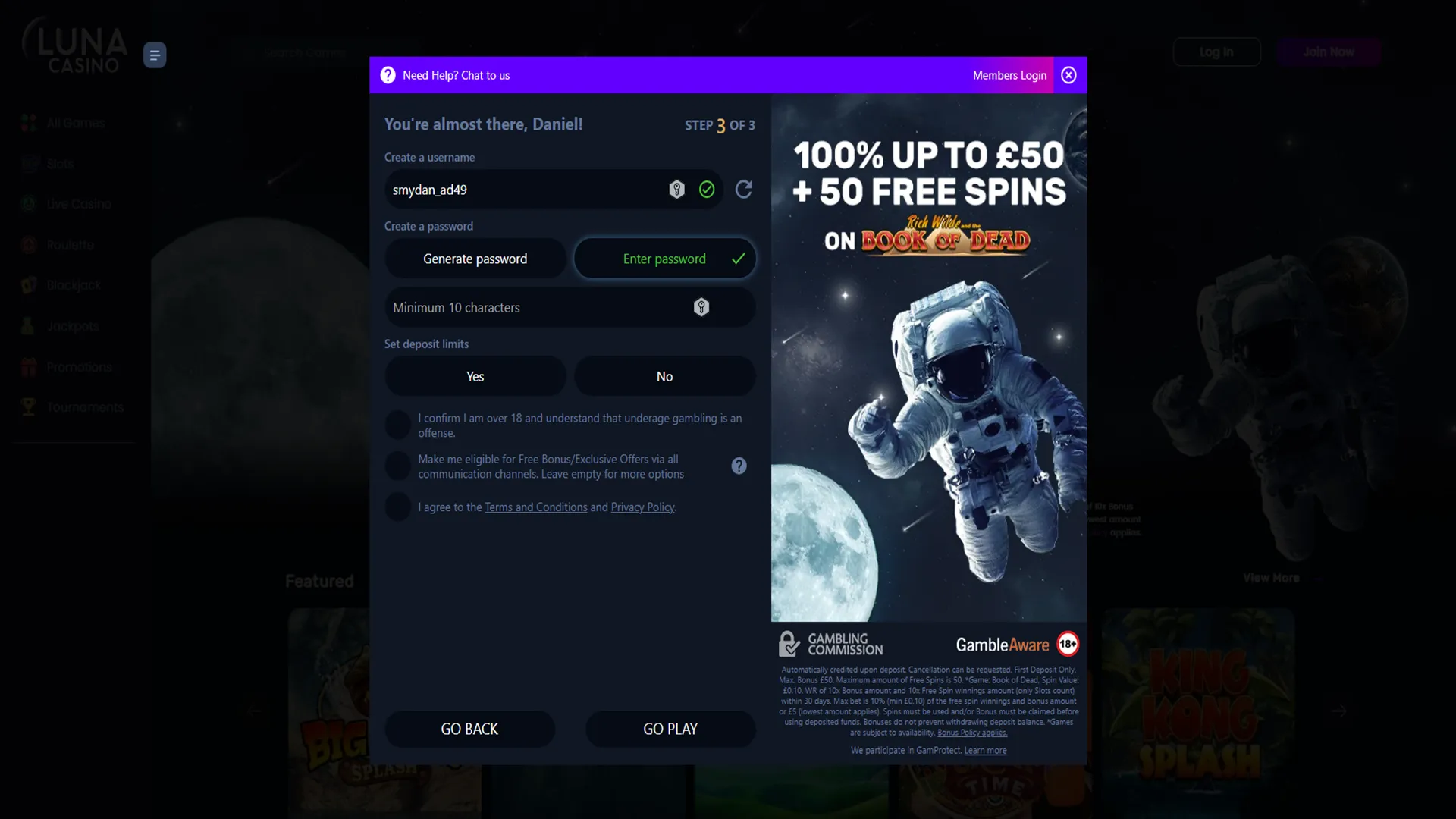
Task: Agree to Terms and Conditions checkbox
Action: pyautogui.click(x=398, y=507)
